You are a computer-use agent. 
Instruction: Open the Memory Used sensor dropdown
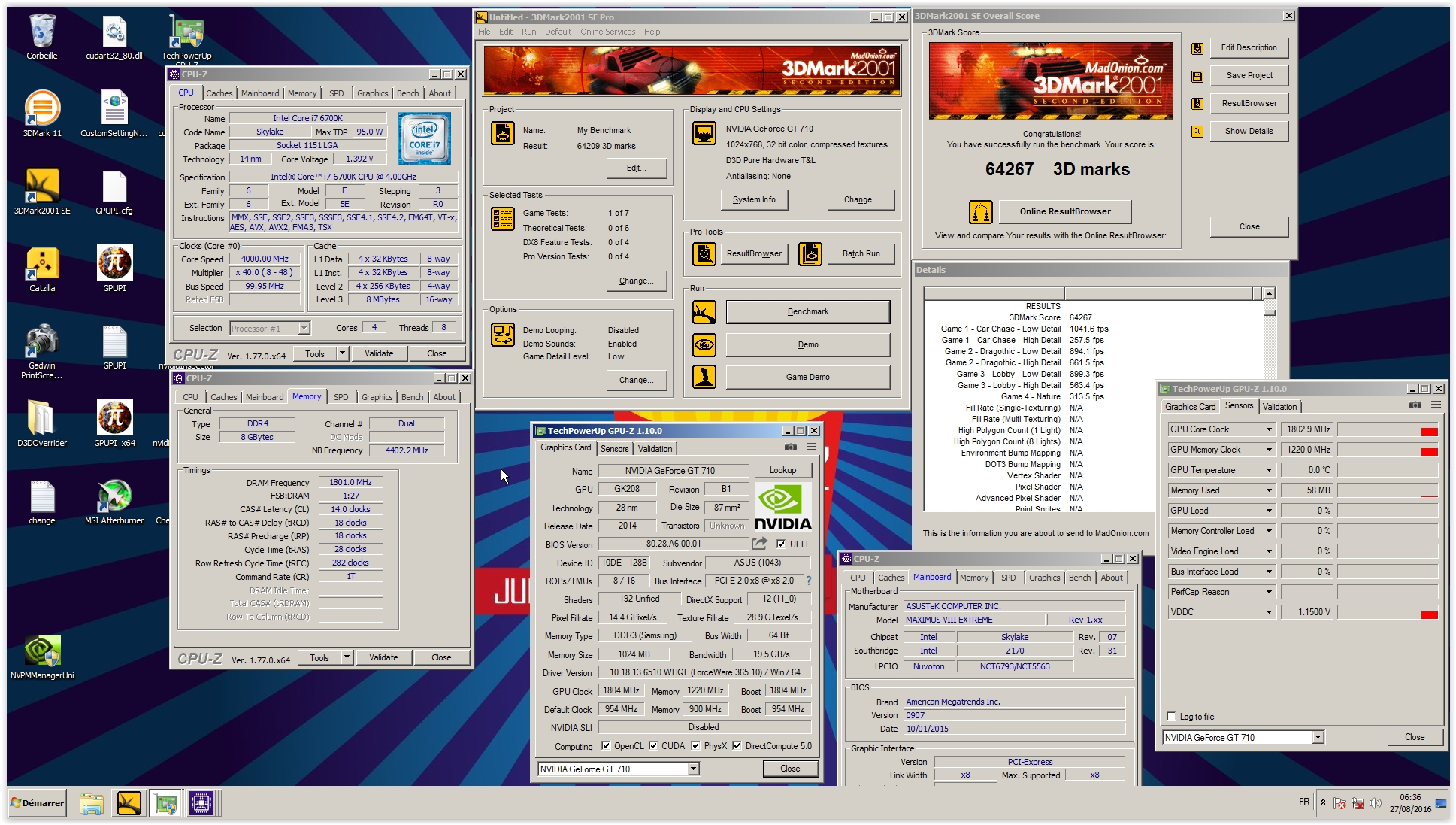pos(1269,490)
